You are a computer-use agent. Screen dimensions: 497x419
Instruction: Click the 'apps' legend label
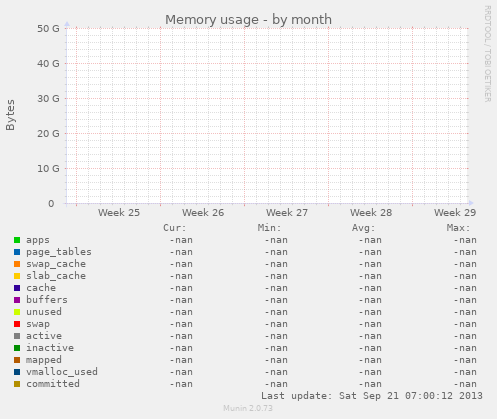point(38,240)
